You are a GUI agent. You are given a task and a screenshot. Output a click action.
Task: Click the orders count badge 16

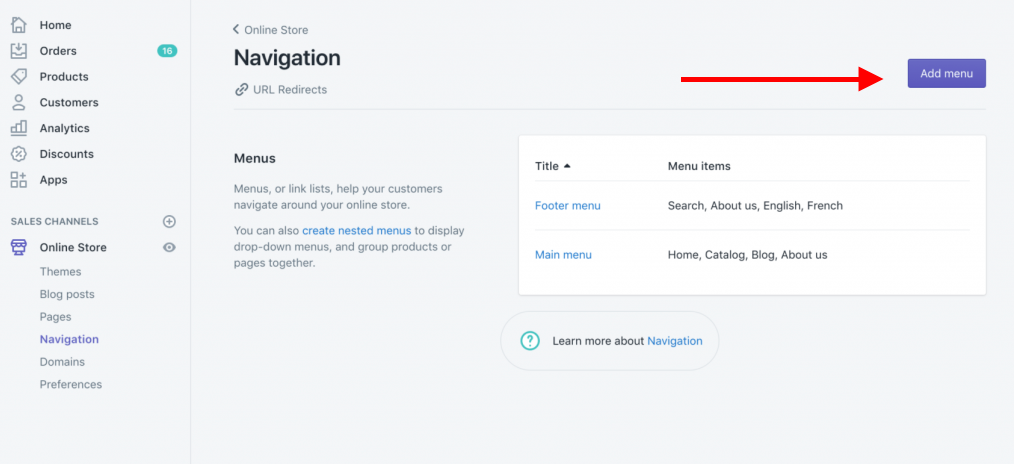point(167,51)
